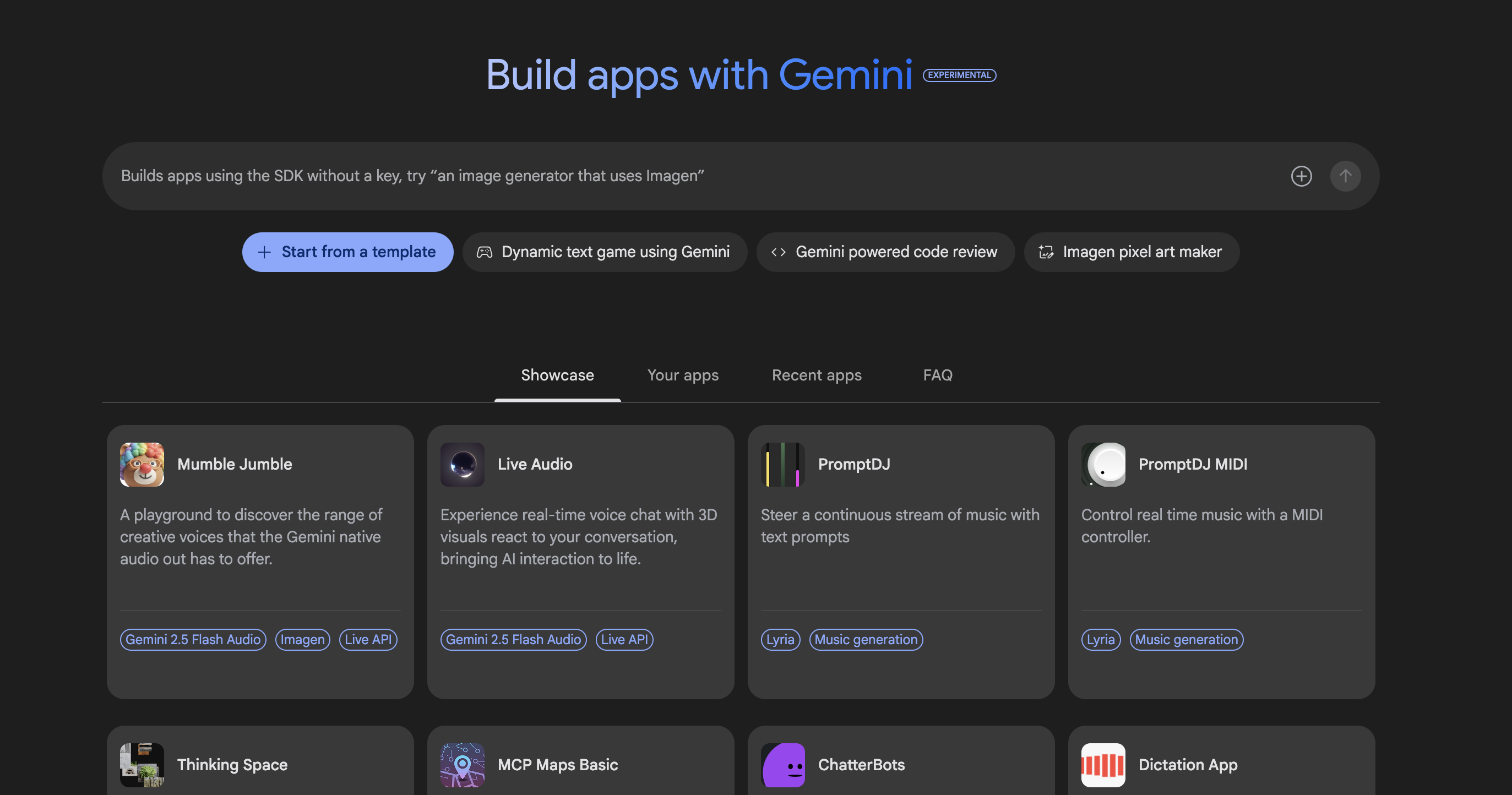
Task: Click inside the prompt input field
Action: (646, 176)
